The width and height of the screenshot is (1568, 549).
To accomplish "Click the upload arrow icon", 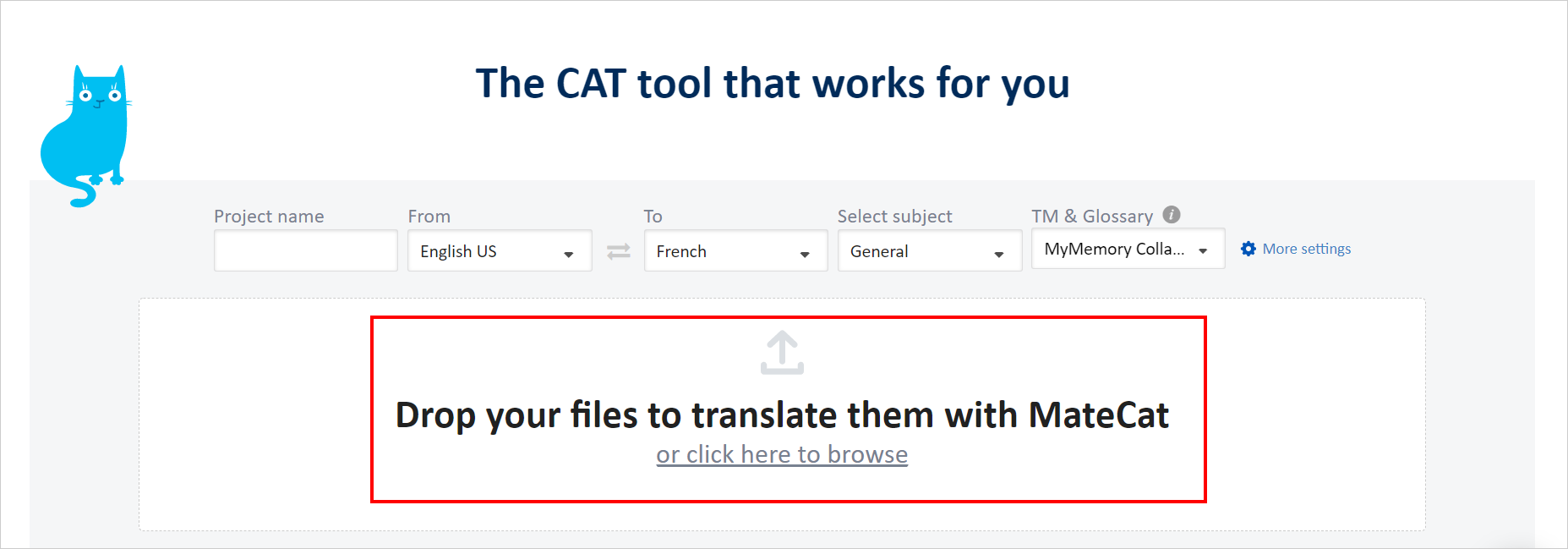I will point(782,353).
